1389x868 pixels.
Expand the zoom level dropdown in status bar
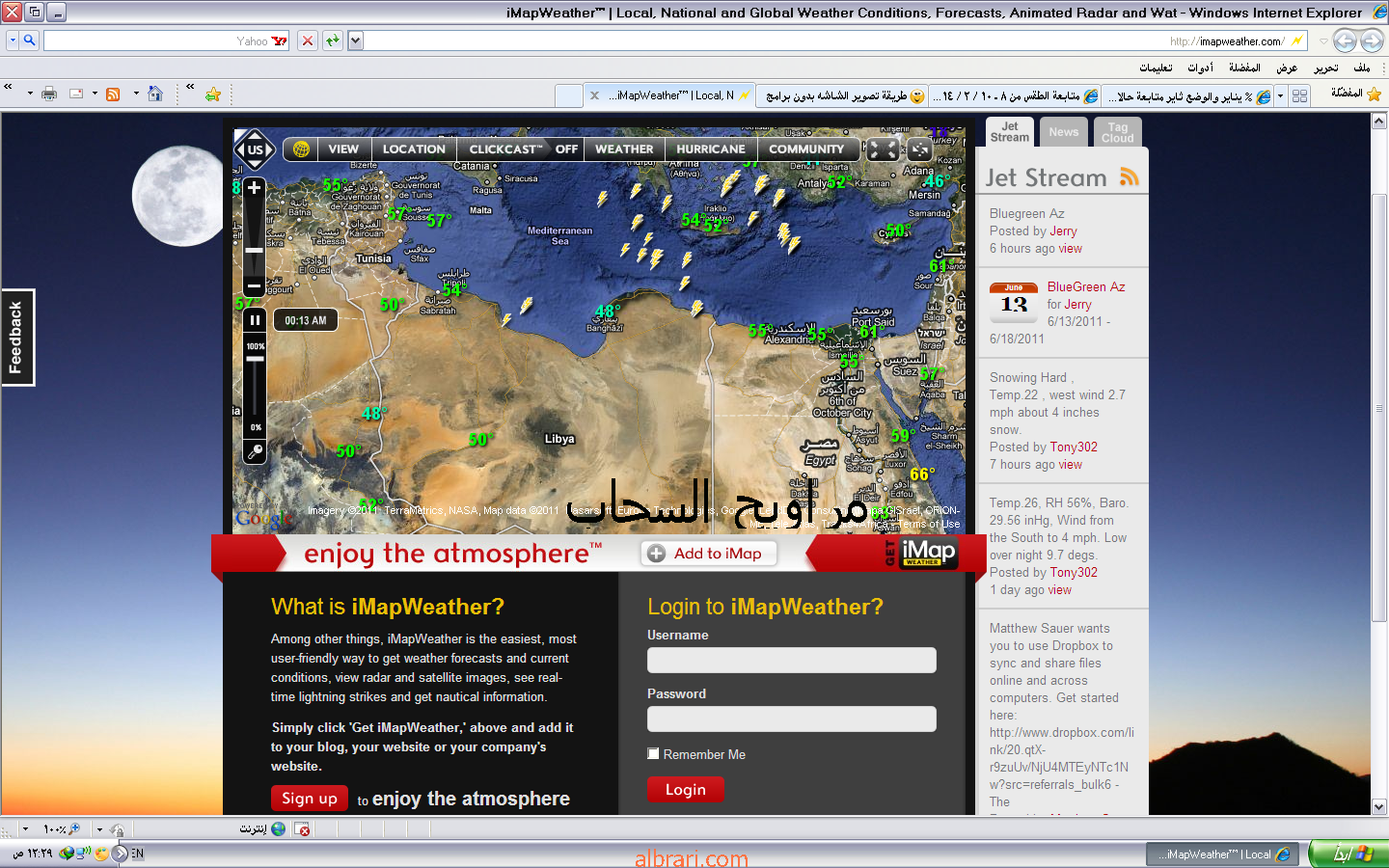click(x=25, y=828)
